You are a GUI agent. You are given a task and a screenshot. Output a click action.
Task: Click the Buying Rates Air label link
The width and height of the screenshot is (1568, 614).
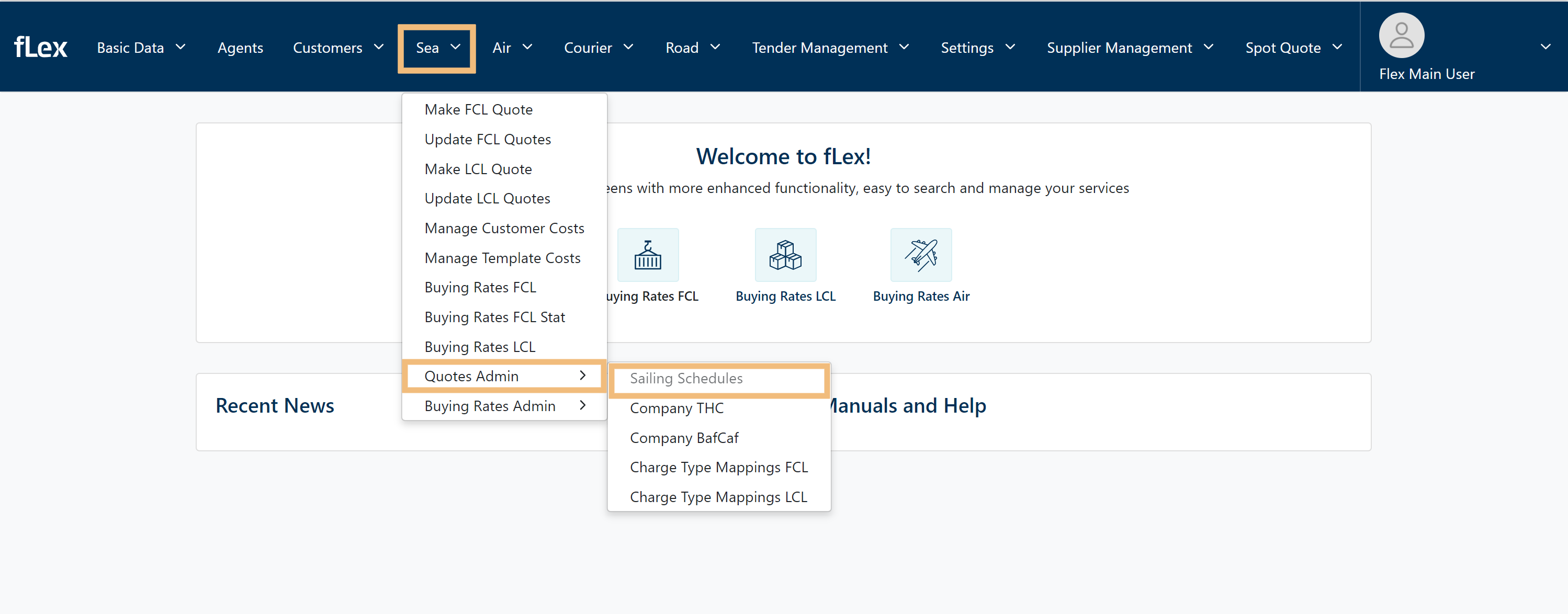(x=920, y=297)
